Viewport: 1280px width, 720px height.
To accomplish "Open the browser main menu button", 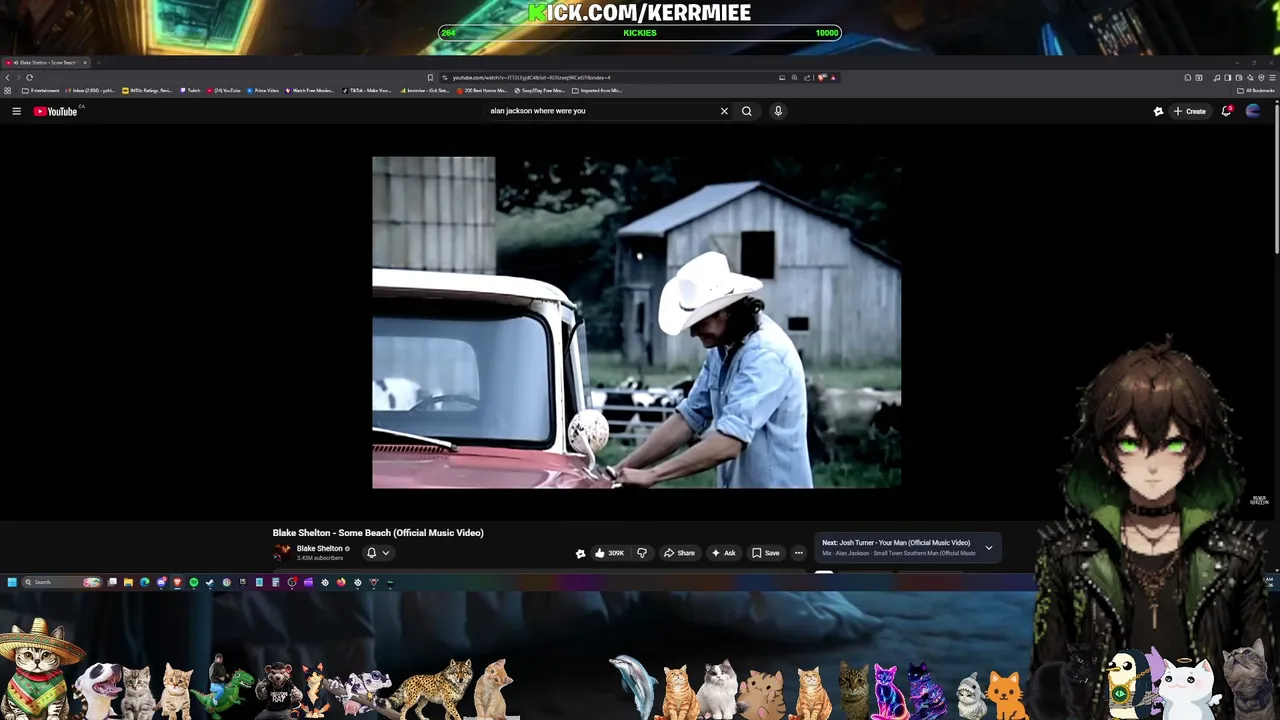I will pyautogui.click(x=1272, y=77).
